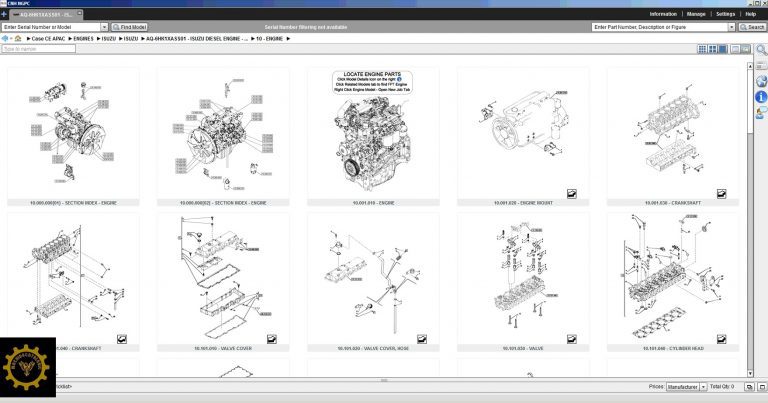Click the vertical scrollbar down arrow

(750, 373)
